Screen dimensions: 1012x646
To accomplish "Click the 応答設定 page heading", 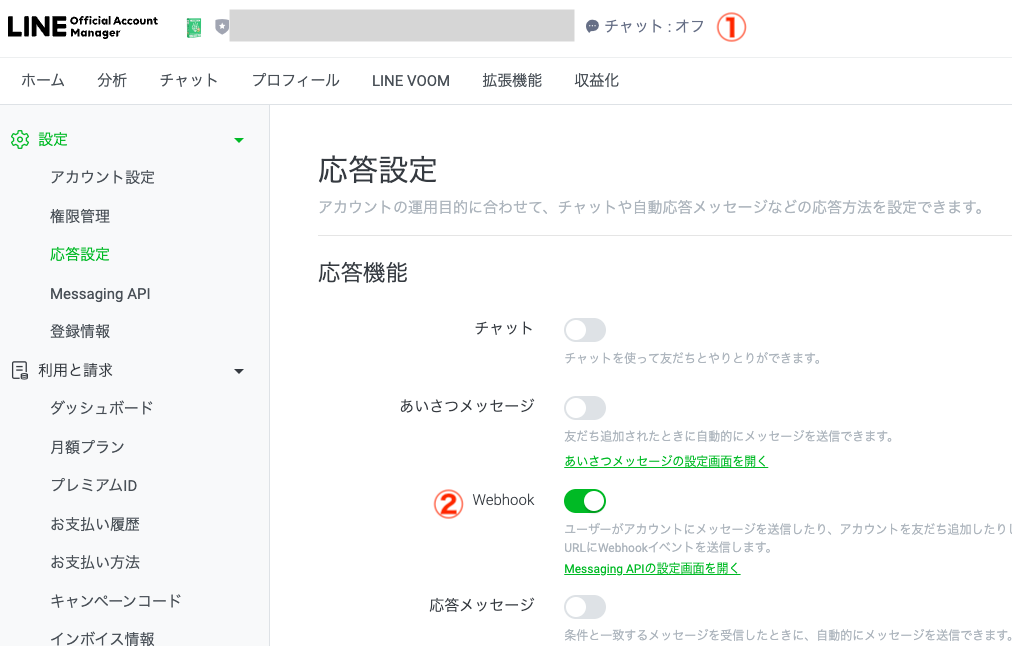I will coord(378,170).
